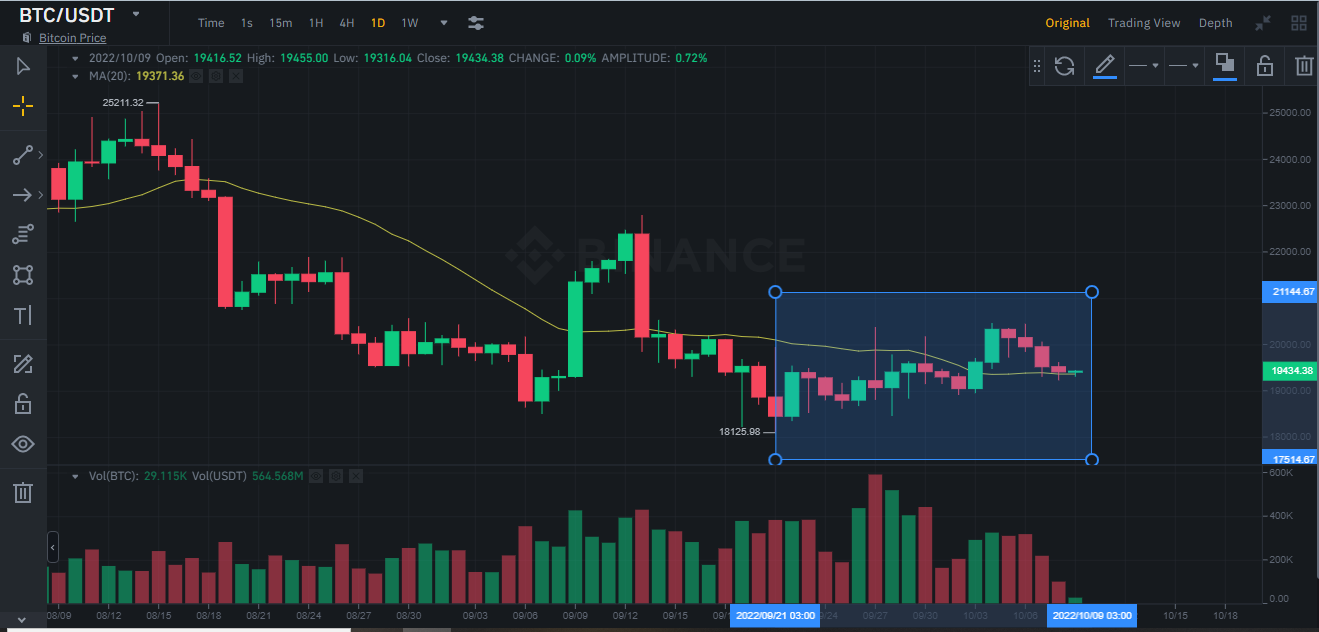Select the 1D interval
Screen dimensions: 1319x632
click(x=378, y=23)
